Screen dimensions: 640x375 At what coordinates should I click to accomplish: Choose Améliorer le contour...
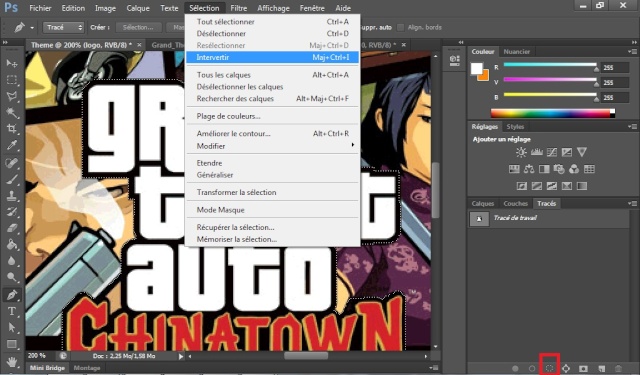(x=273, y=133)
